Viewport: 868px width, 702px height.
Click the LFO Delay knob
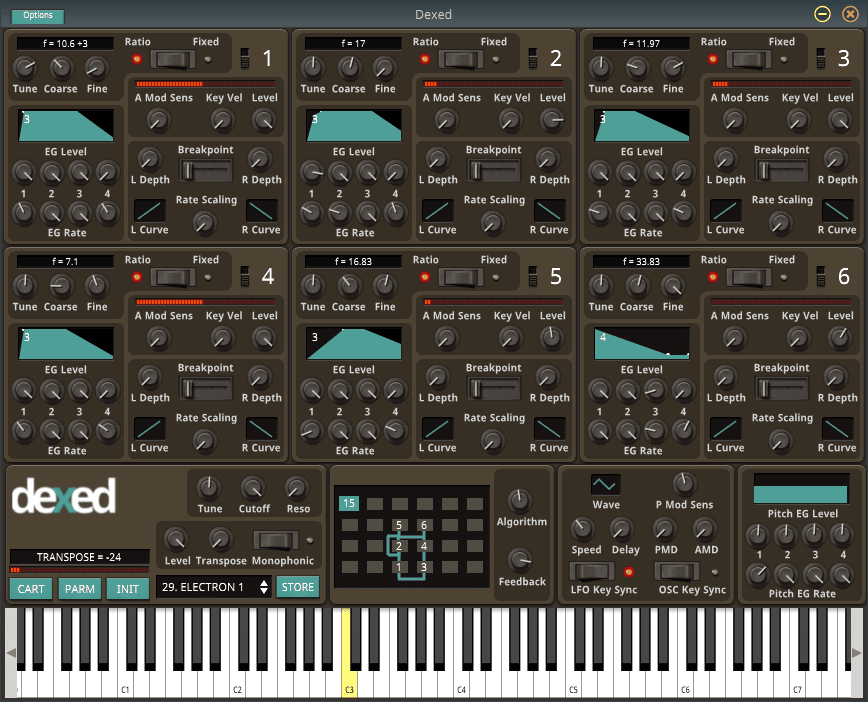click(x=622, y=529)
